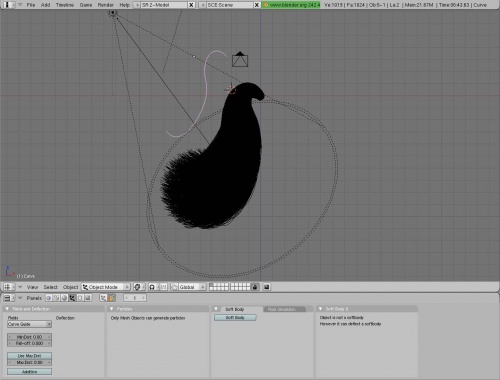Toggle the Use Max Dist button

click(29, 356)
